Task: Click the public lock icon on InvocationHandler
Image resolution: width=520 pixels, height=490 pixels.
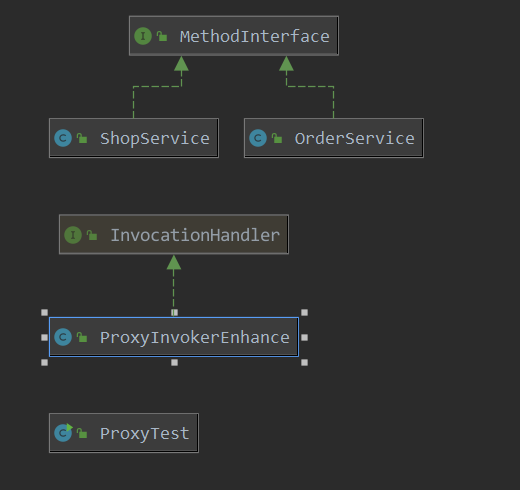Action: coord(92,235)
